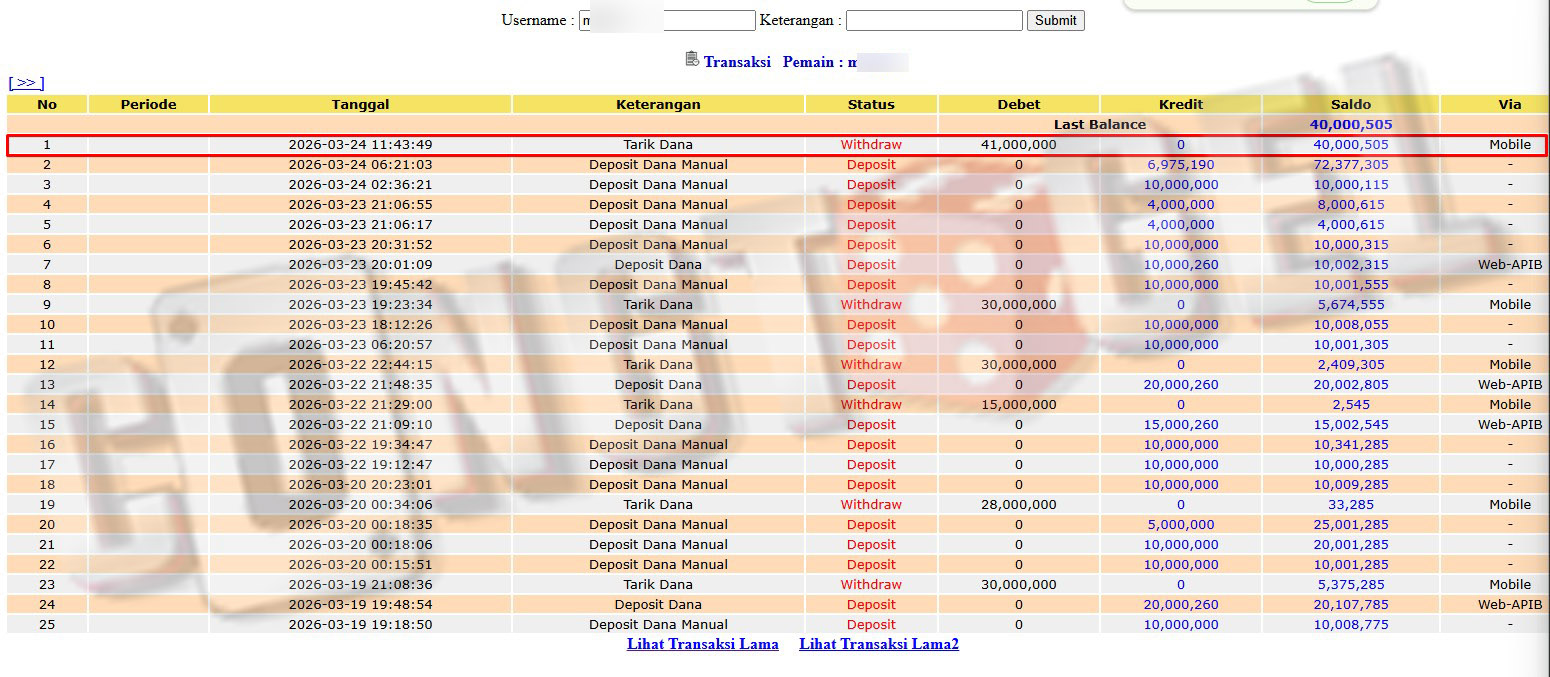Focus the Username input field
The height and width of the screenshot is (677, 1550).
(667, 20)
